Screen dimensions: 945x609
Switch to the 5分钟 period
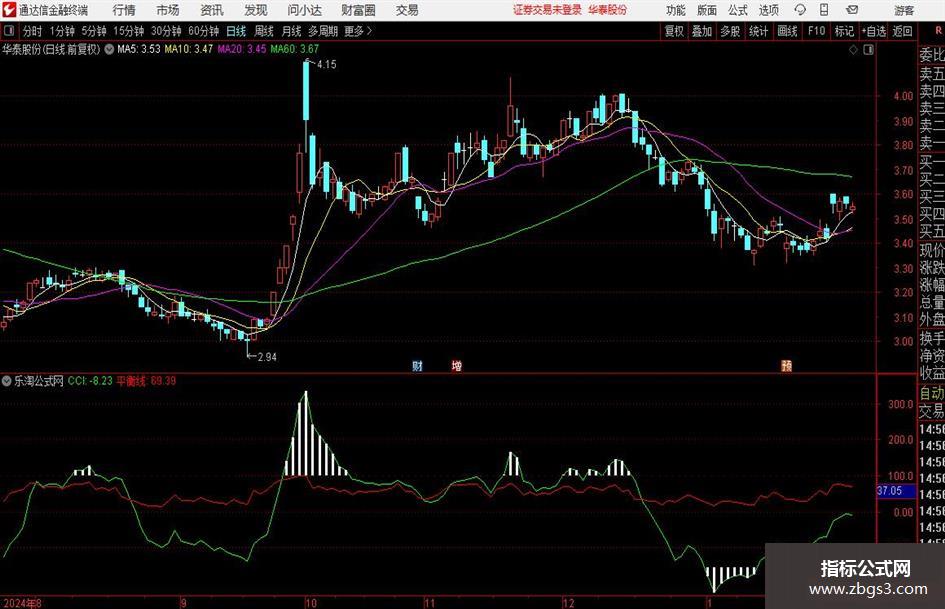coord(93,31)
